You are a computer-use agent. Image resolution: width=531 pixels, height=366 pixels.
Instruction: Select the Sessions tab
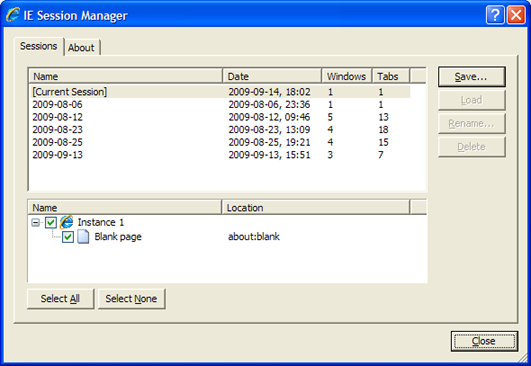coord(39,46)
